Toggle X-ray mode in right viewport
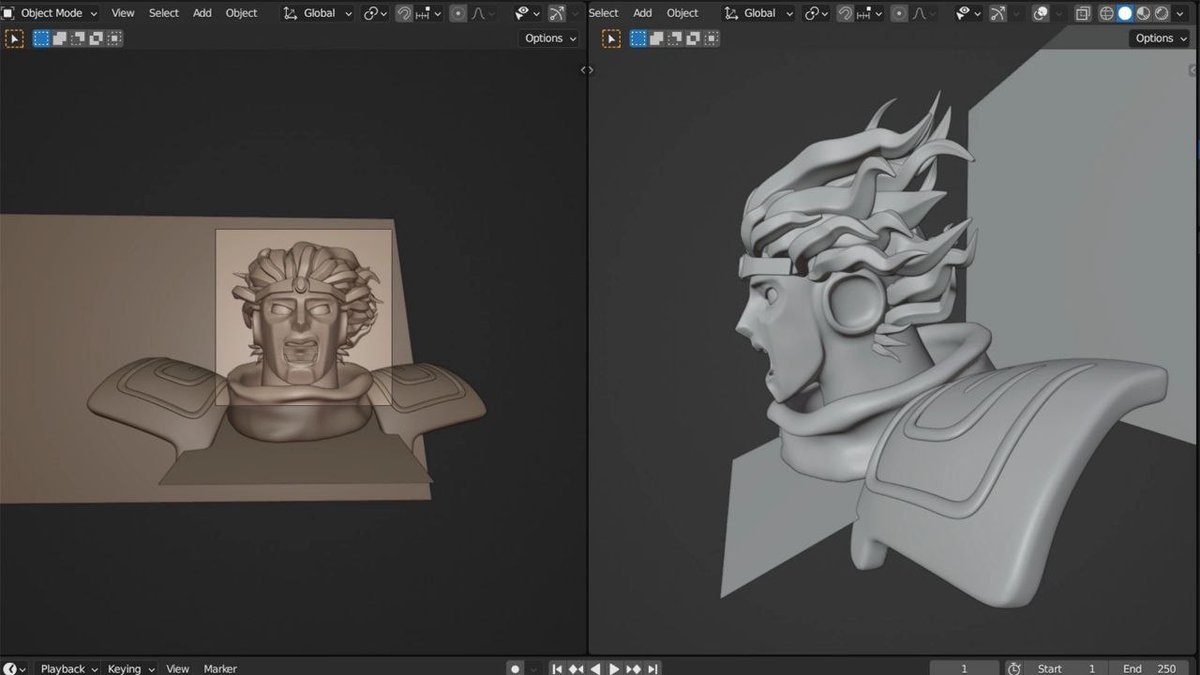The width and height of the screenshot is (1200, 675). 1083,13
